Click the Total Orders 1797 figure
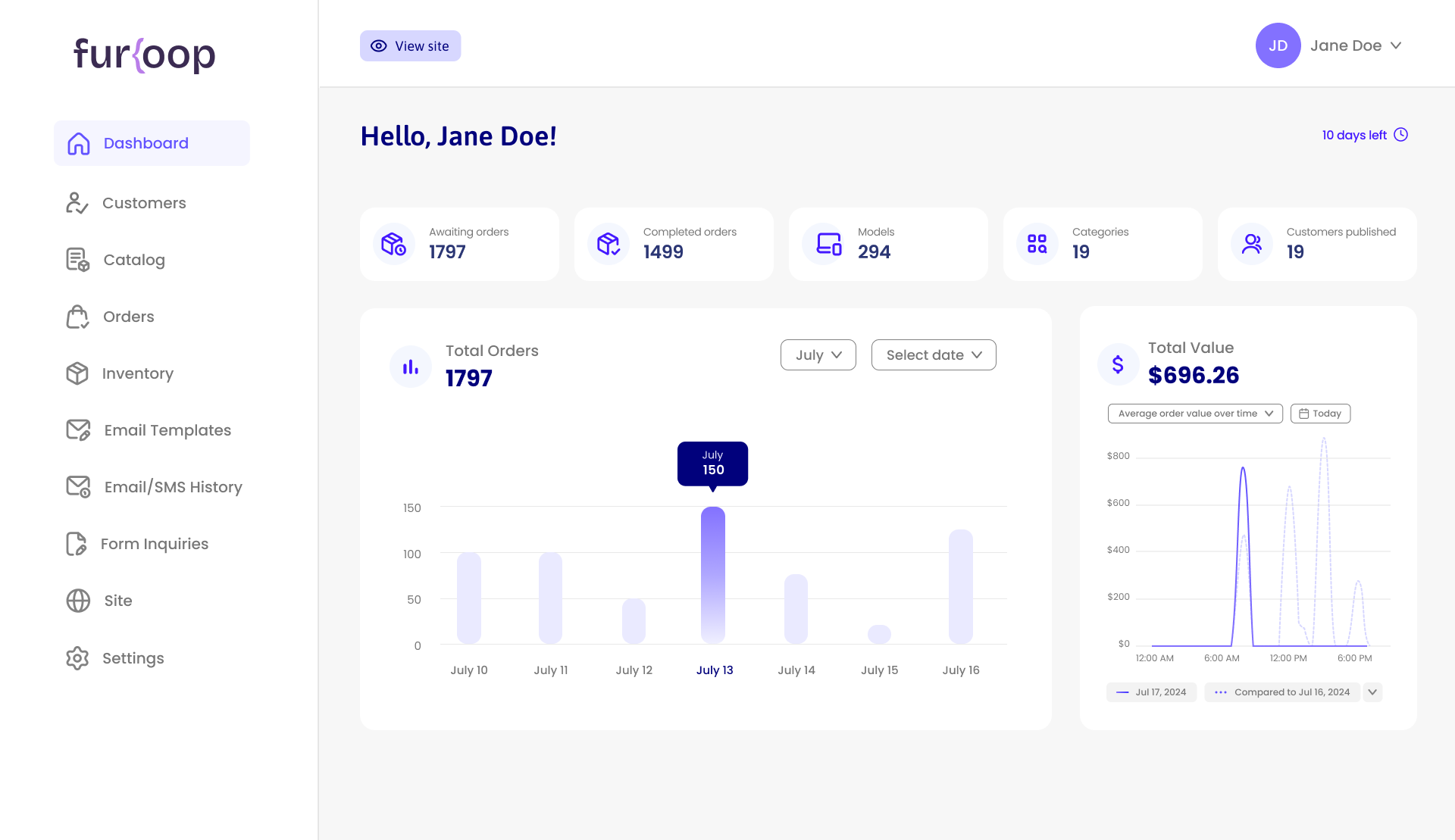1455x840 pixels. pos(468,378)
